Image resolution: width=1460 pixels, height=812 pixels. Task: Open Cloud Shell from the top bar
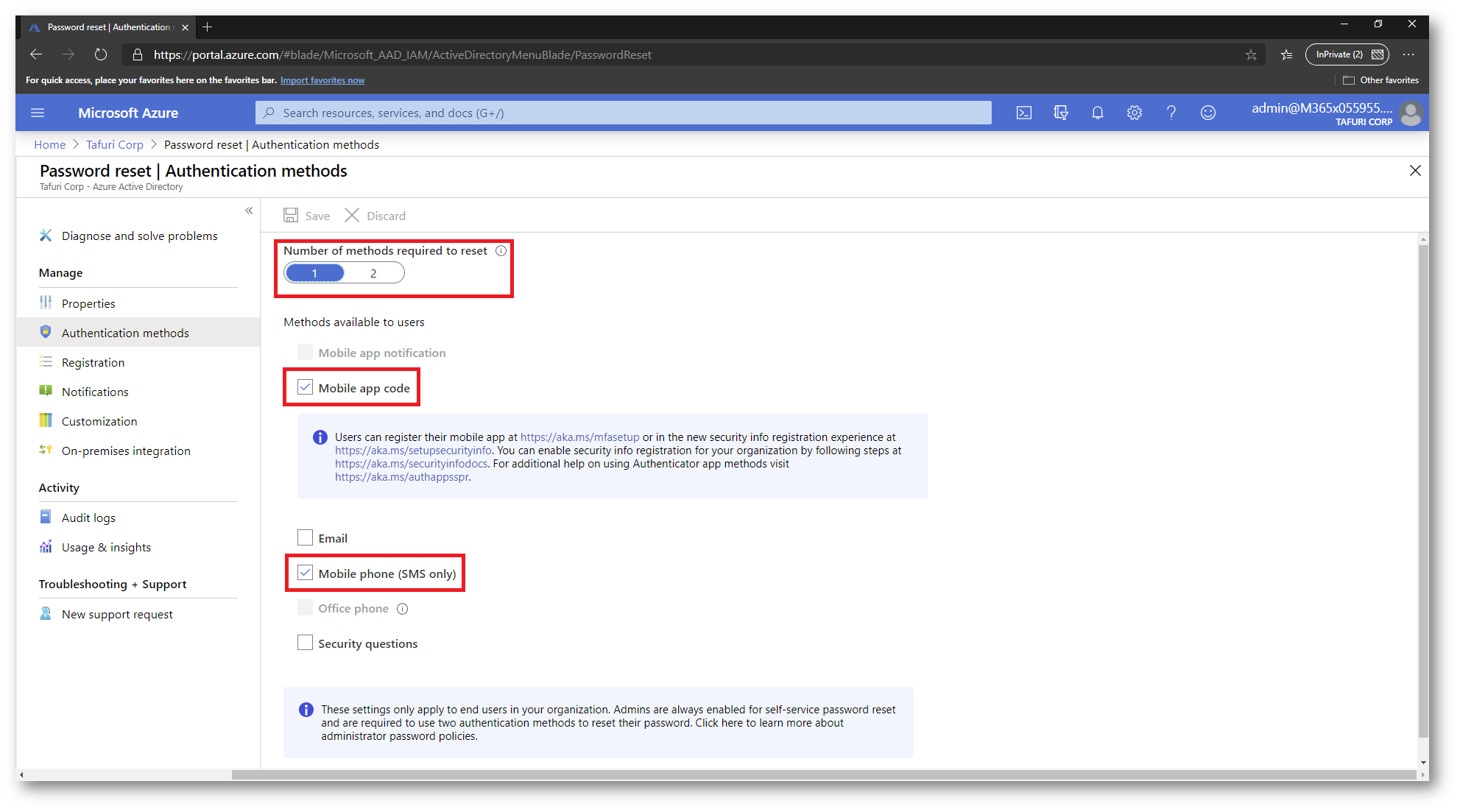1023,113
